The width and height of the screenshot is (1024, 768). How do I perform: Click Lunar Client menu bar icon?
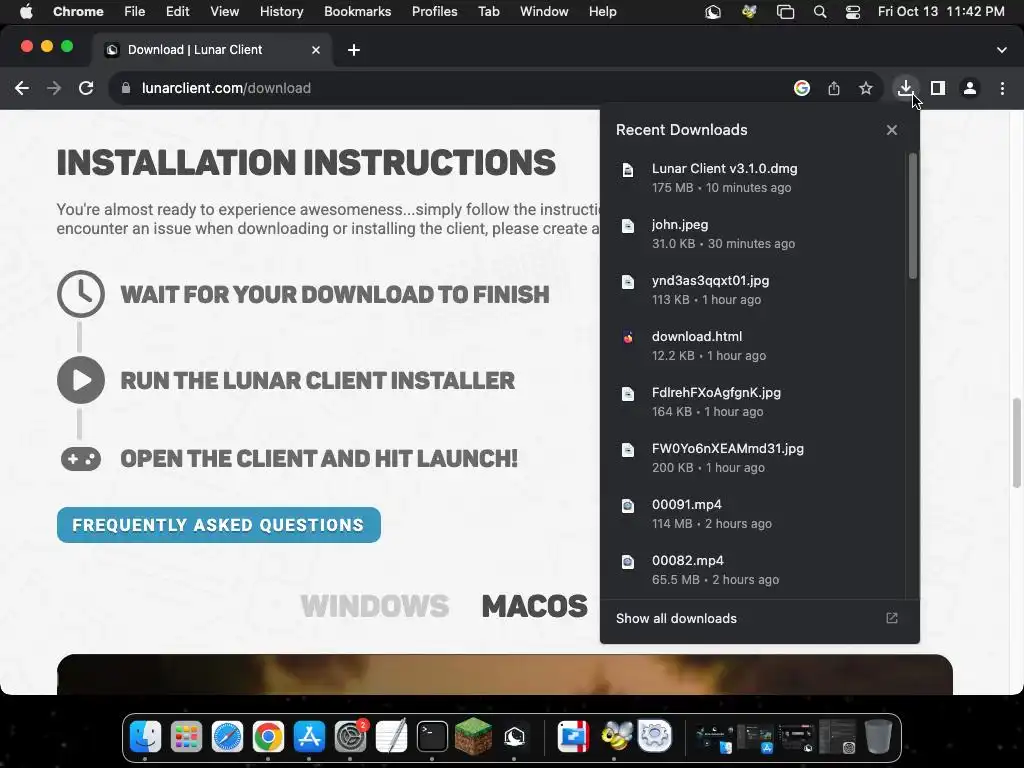pos(712,12)
